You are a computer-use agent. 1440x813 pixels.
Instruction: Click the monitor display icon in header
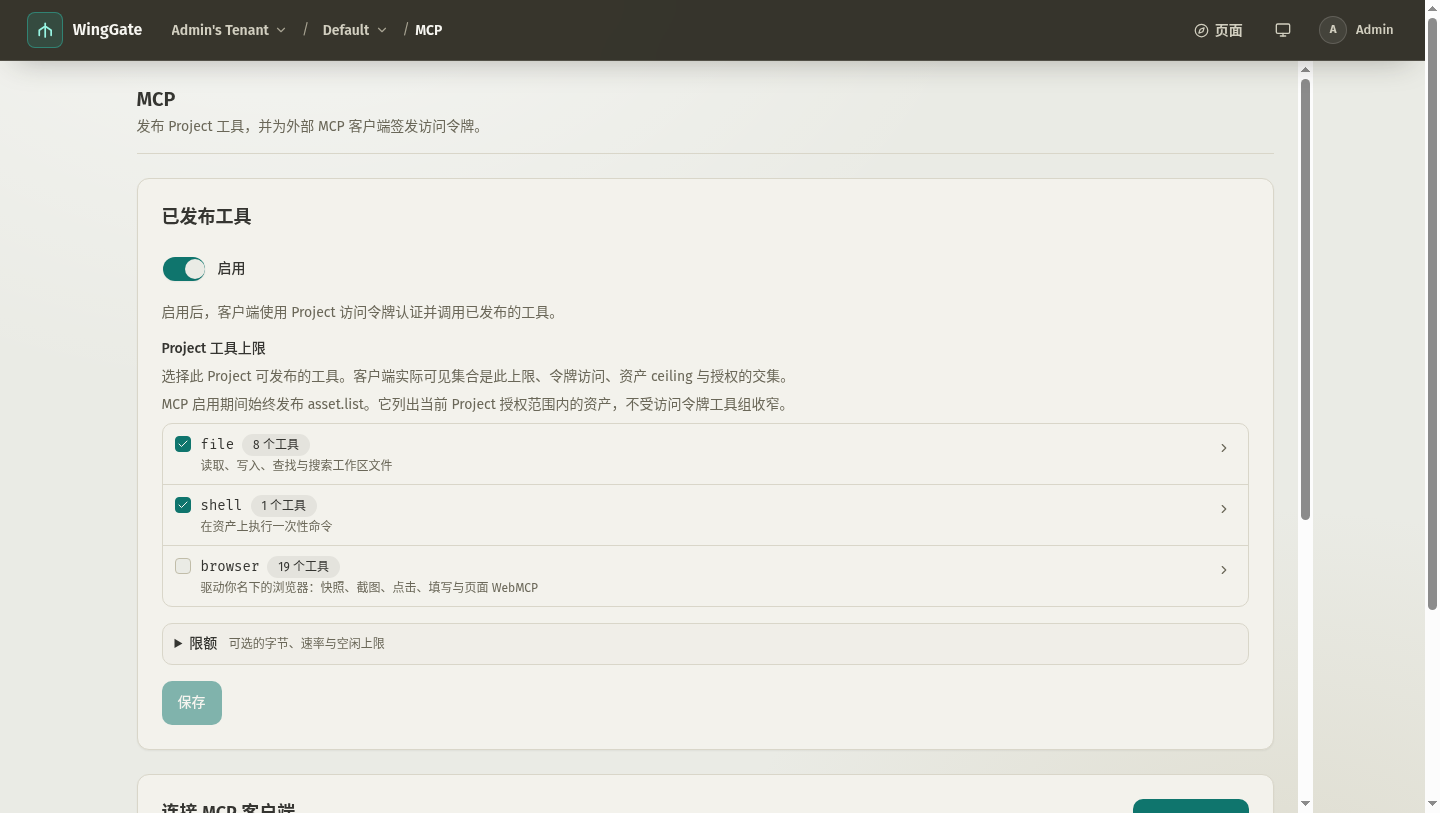click(1283, 30)
